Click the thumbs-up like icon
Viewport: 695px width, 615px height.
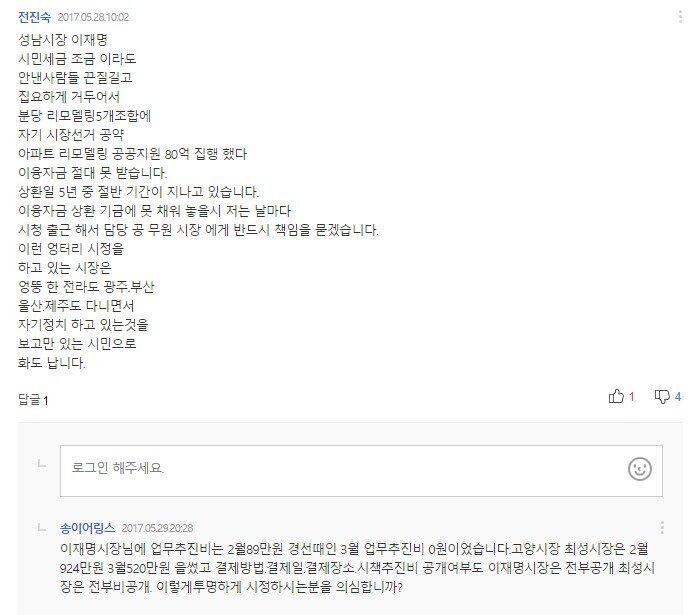(616, 396)
